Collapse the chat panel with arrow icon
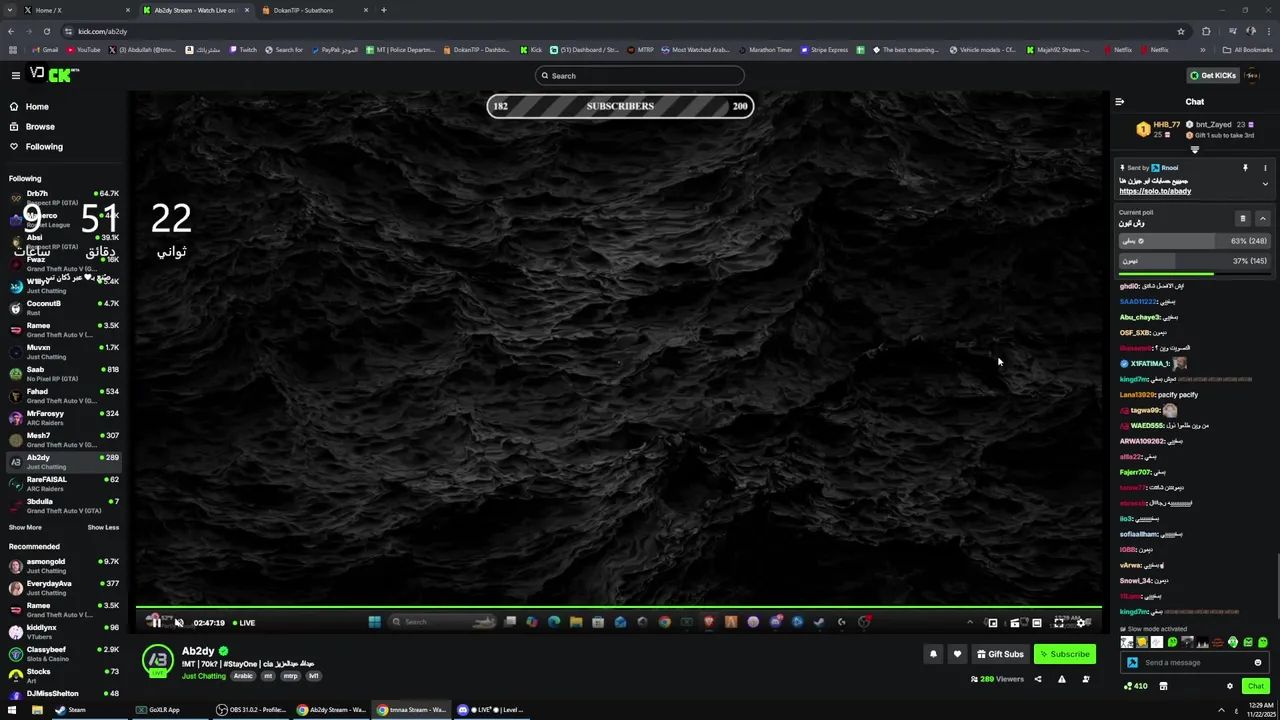This screenshot has width=1280, height=720. 1119,101
